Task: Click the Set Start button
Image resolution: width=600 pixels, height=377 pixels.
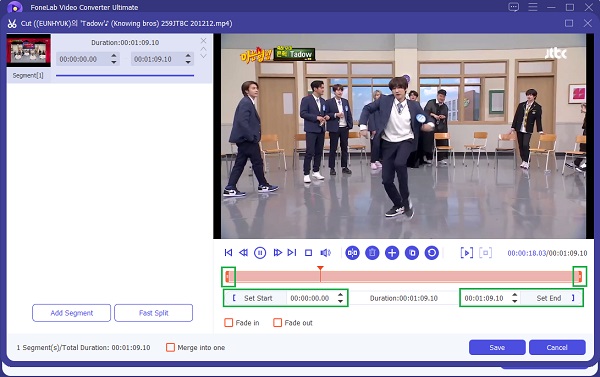Action: [255, 298]
